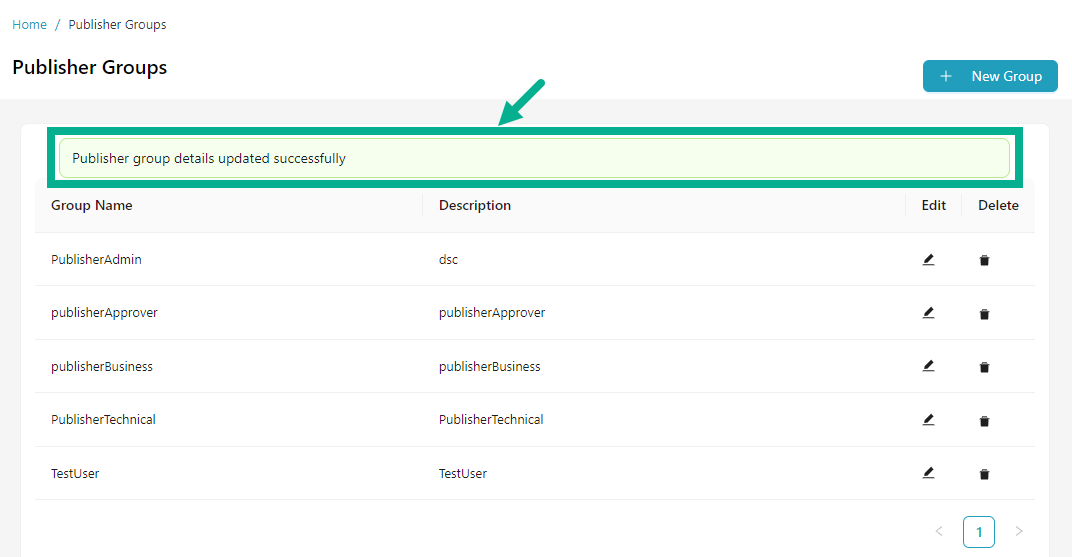Select the PublisherAdmin group name

96,260
